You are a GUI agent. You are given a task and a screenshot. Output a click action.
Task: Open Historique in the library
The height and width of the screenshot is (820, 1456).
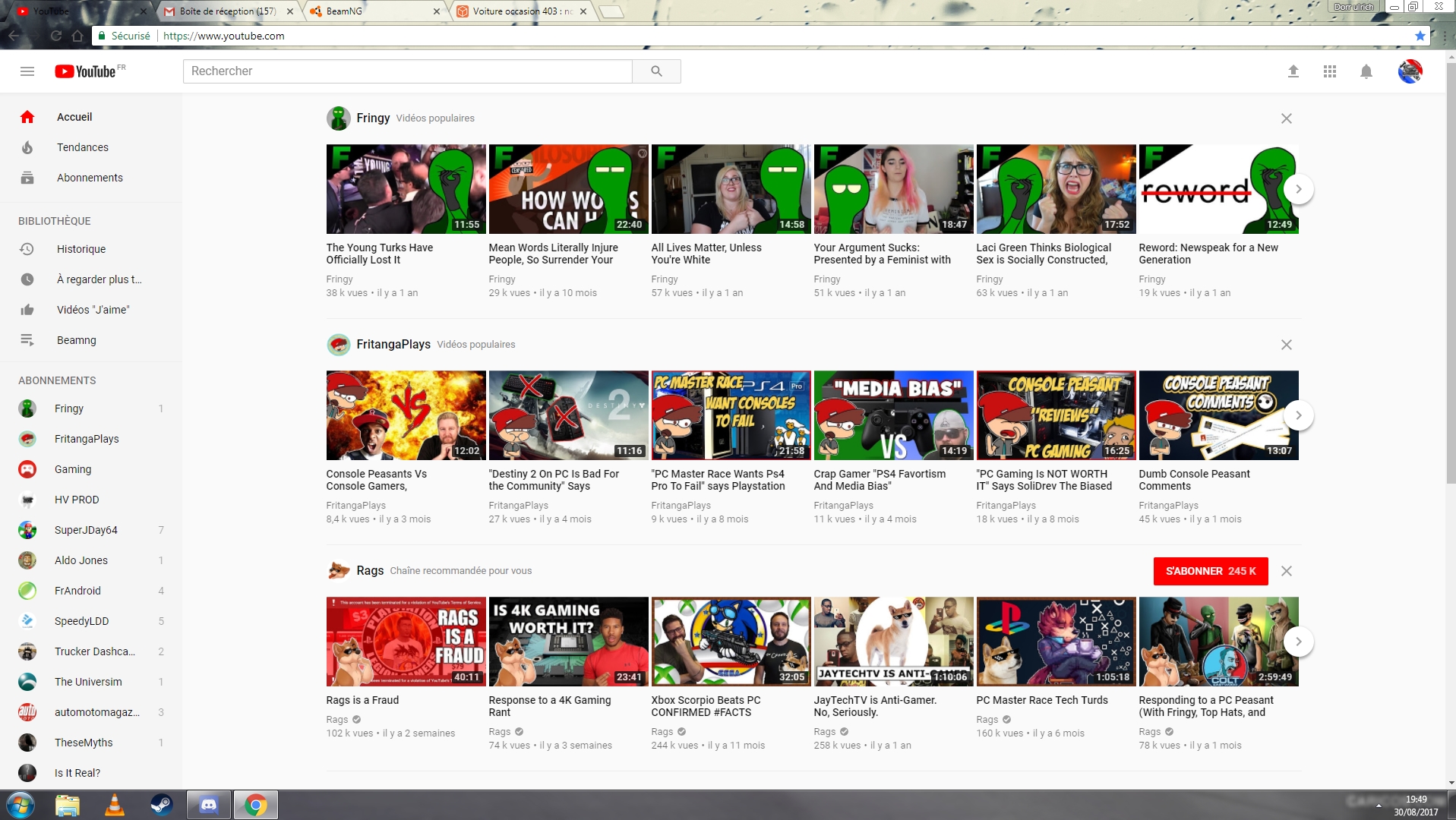coord(91,249)
